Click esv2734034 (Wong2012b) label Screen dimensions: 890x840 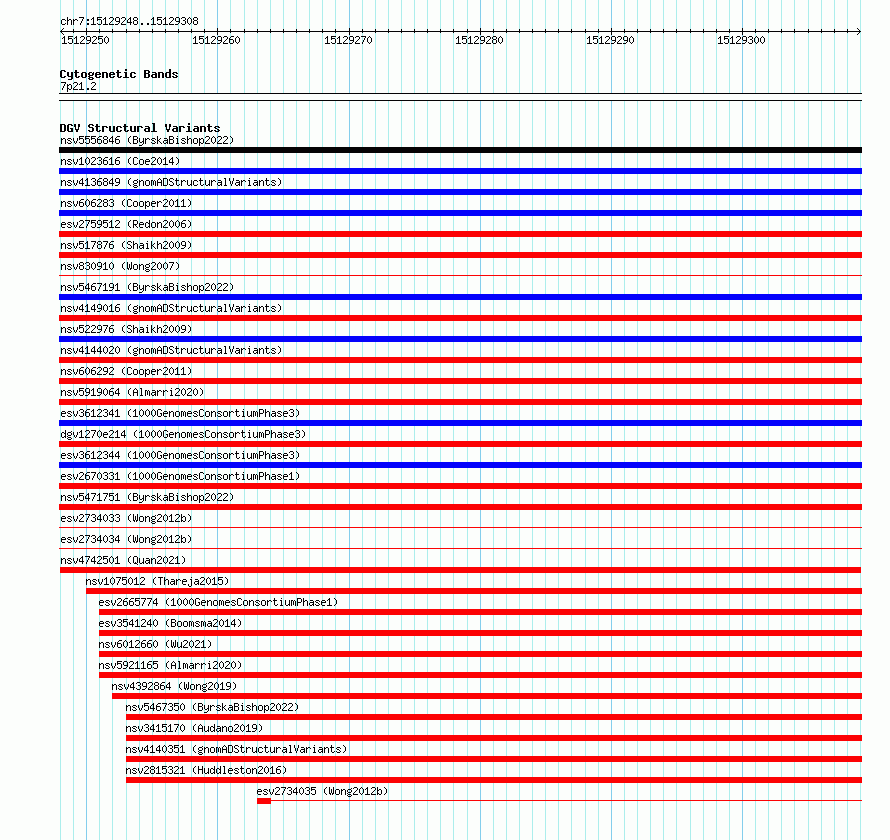click(x=126, y=539)
